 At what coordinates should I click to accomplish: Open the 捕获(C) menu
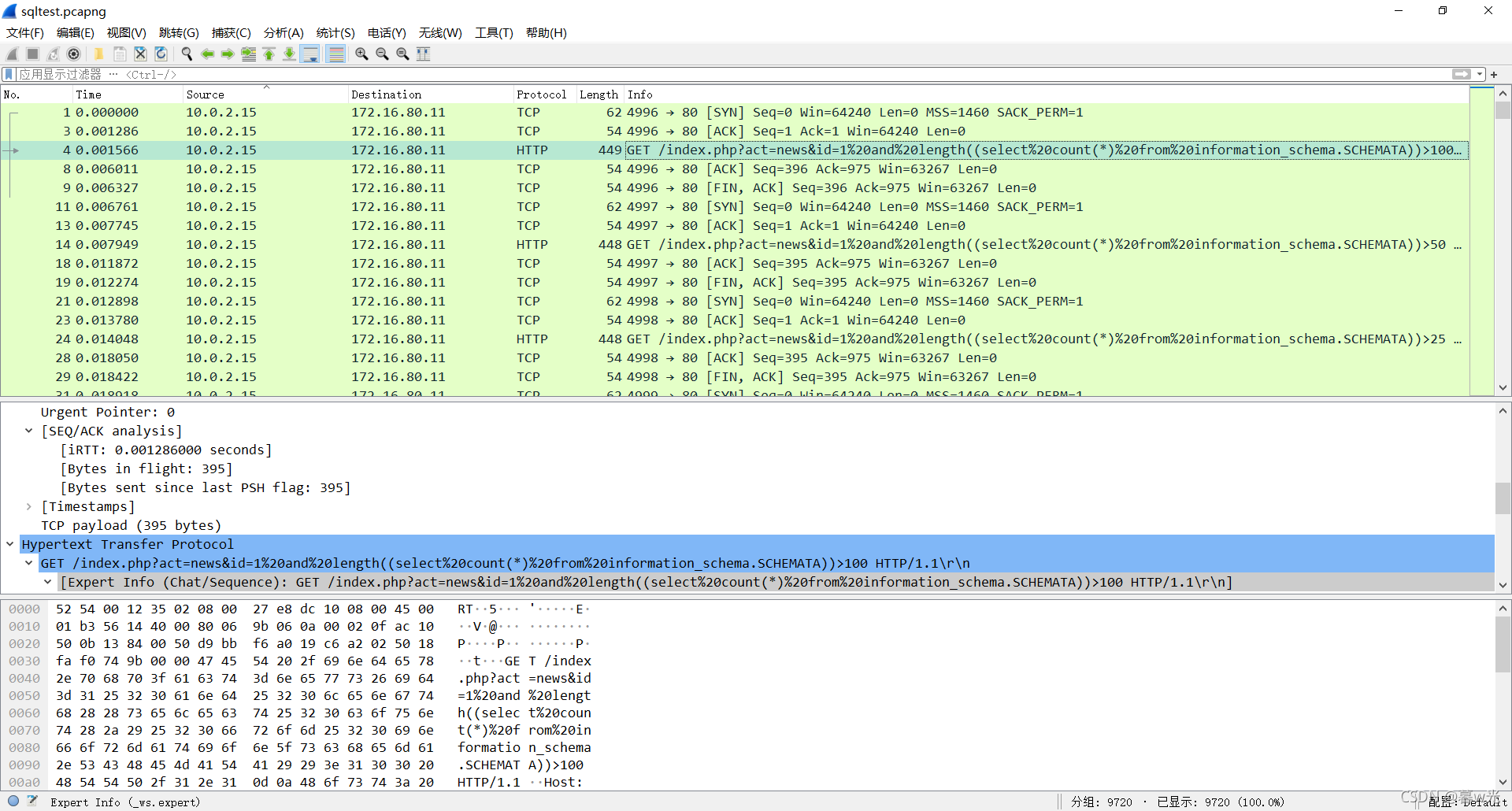pyautogui.click(x=232, y=32)
